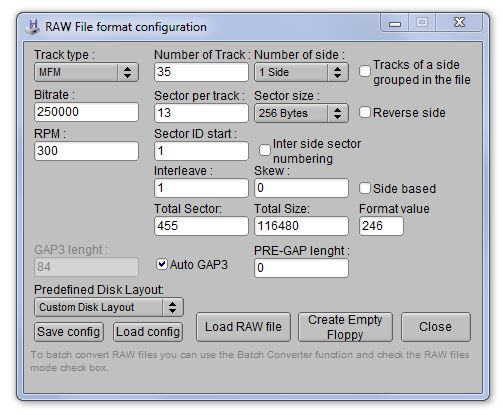This screenshot has width=503, height=415.
Task: Toggle the Reverse side checkbox
Action: coord(365,112)
